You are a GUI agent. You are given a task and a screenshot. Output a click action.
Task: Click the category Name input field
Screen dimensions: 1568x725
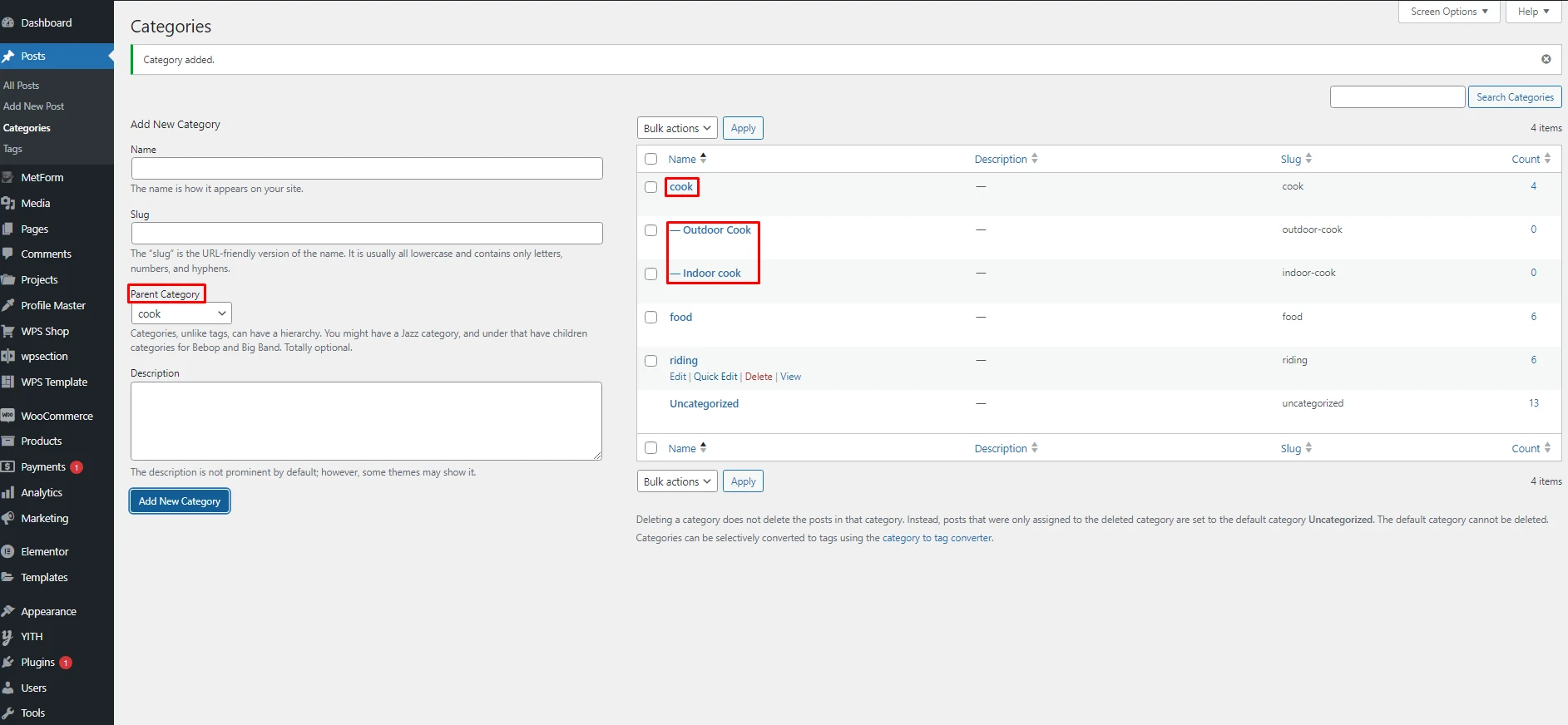(x=367, y=168)
